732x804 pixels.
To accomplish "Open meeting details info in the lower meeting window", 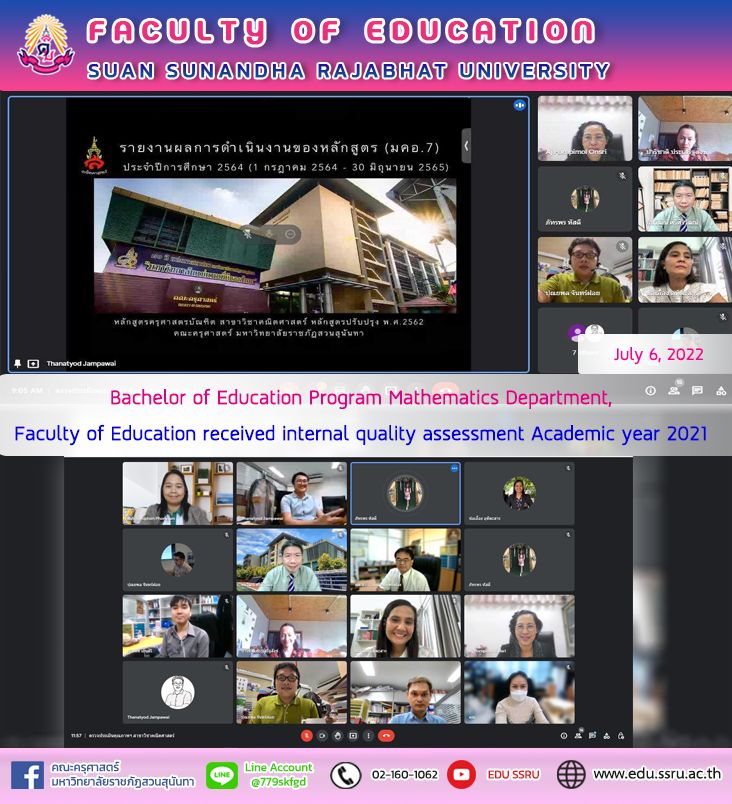I will 562,735.
